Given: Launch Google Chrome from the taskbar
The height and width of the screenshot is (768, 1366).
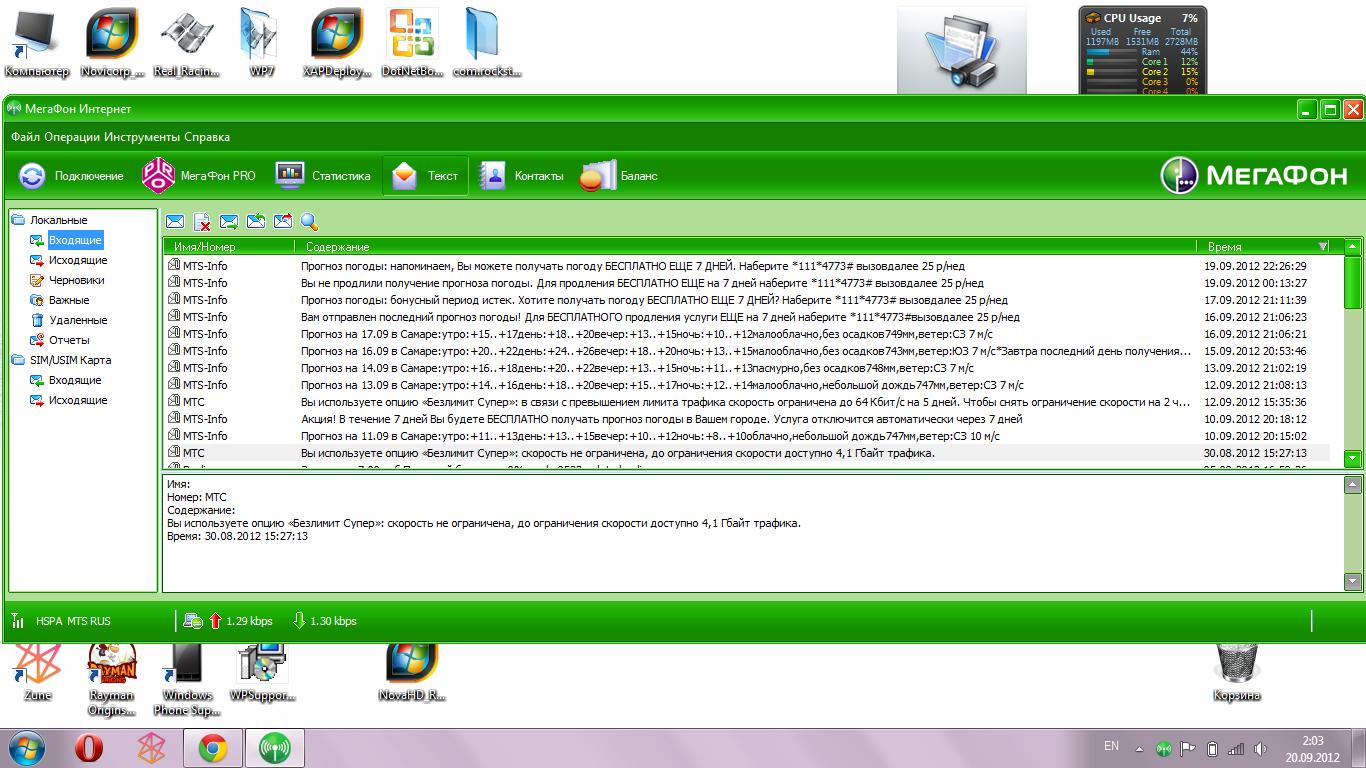Looking at the screenshot, I should tap(212, 747).
